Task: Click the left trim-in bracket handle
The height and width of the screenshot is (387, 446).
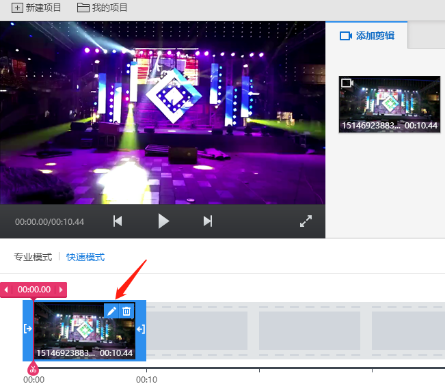Action: [28, 329]
